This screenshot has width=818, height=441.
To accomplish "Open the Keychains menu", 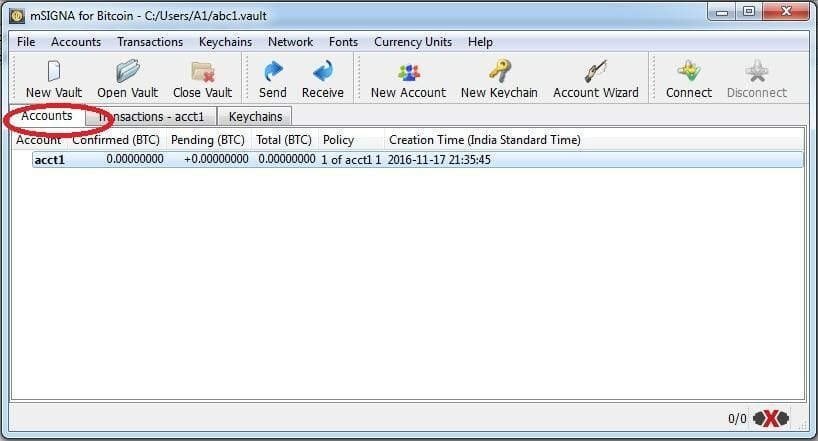I will click(x=225, y=42).
